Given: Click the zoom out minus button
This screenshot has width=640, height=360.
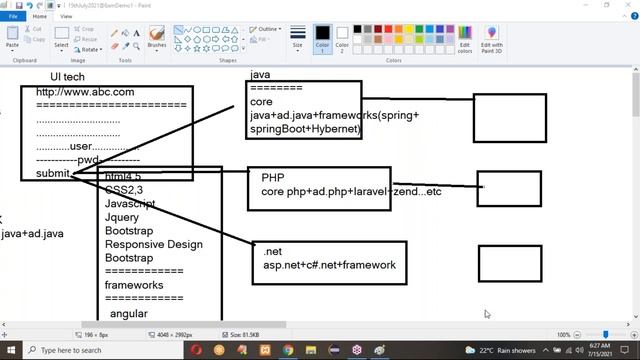Looking at the screenshot, I should click(577, 335).
